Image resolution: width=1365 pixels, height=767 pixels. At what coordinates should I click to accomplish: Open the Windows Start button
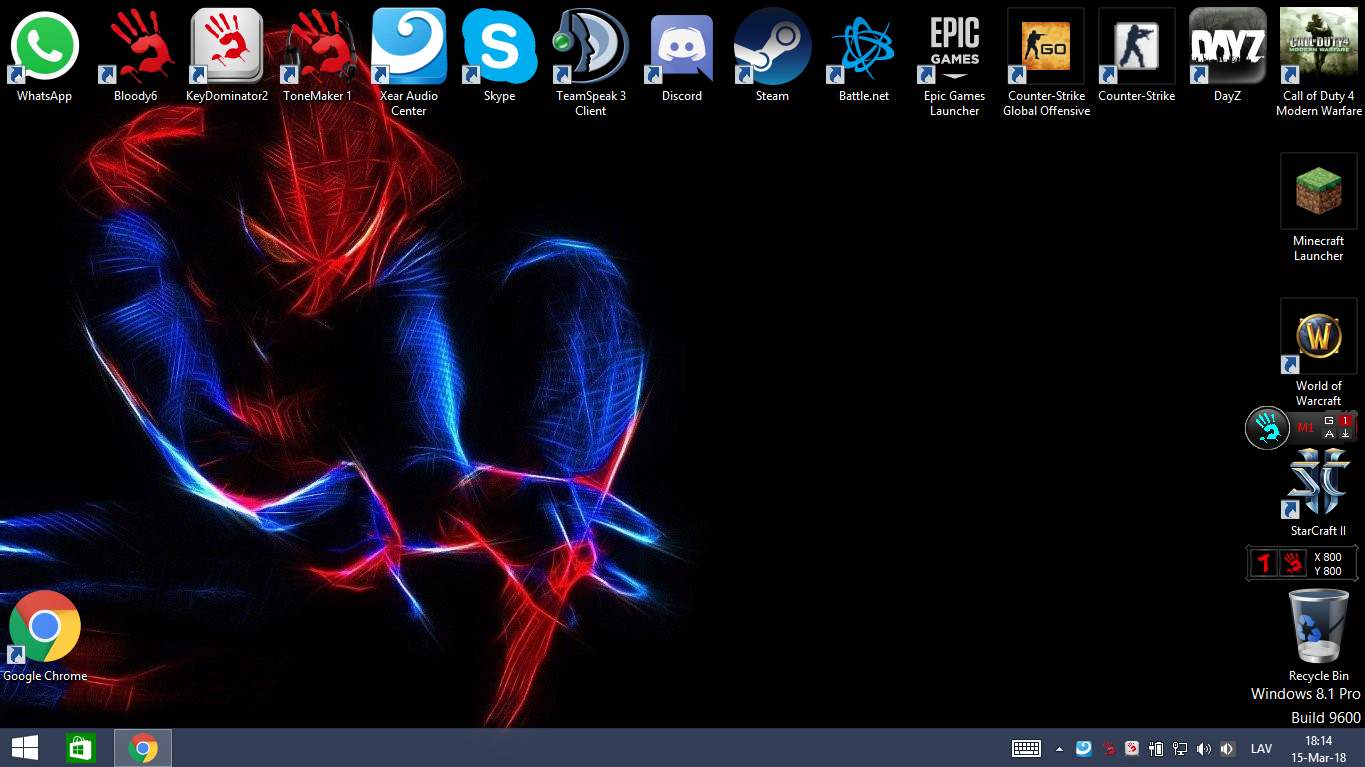point(25,748)
